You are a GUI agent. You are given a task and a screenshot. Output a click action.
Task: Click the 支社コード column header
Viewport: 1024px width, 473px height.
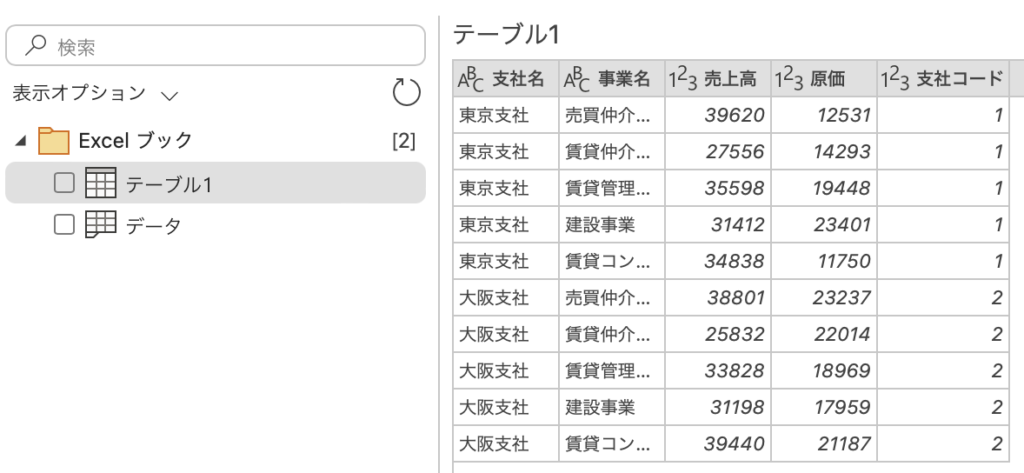coord(943,79)
